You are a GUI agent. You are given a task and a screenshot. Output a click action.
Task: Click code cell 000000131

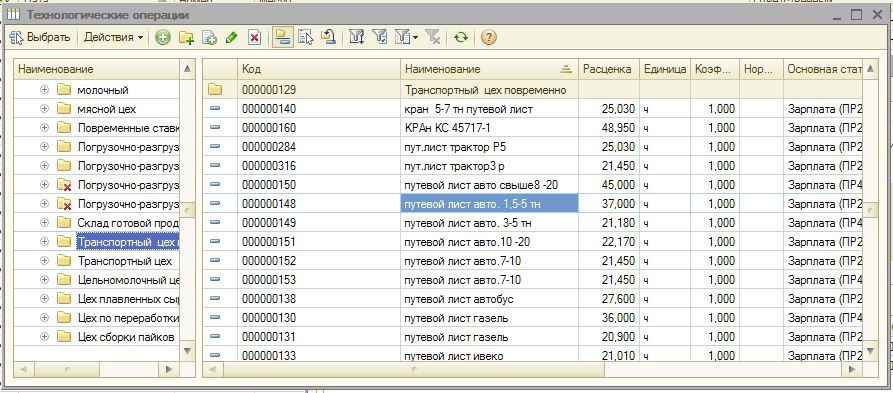point(319,337)
